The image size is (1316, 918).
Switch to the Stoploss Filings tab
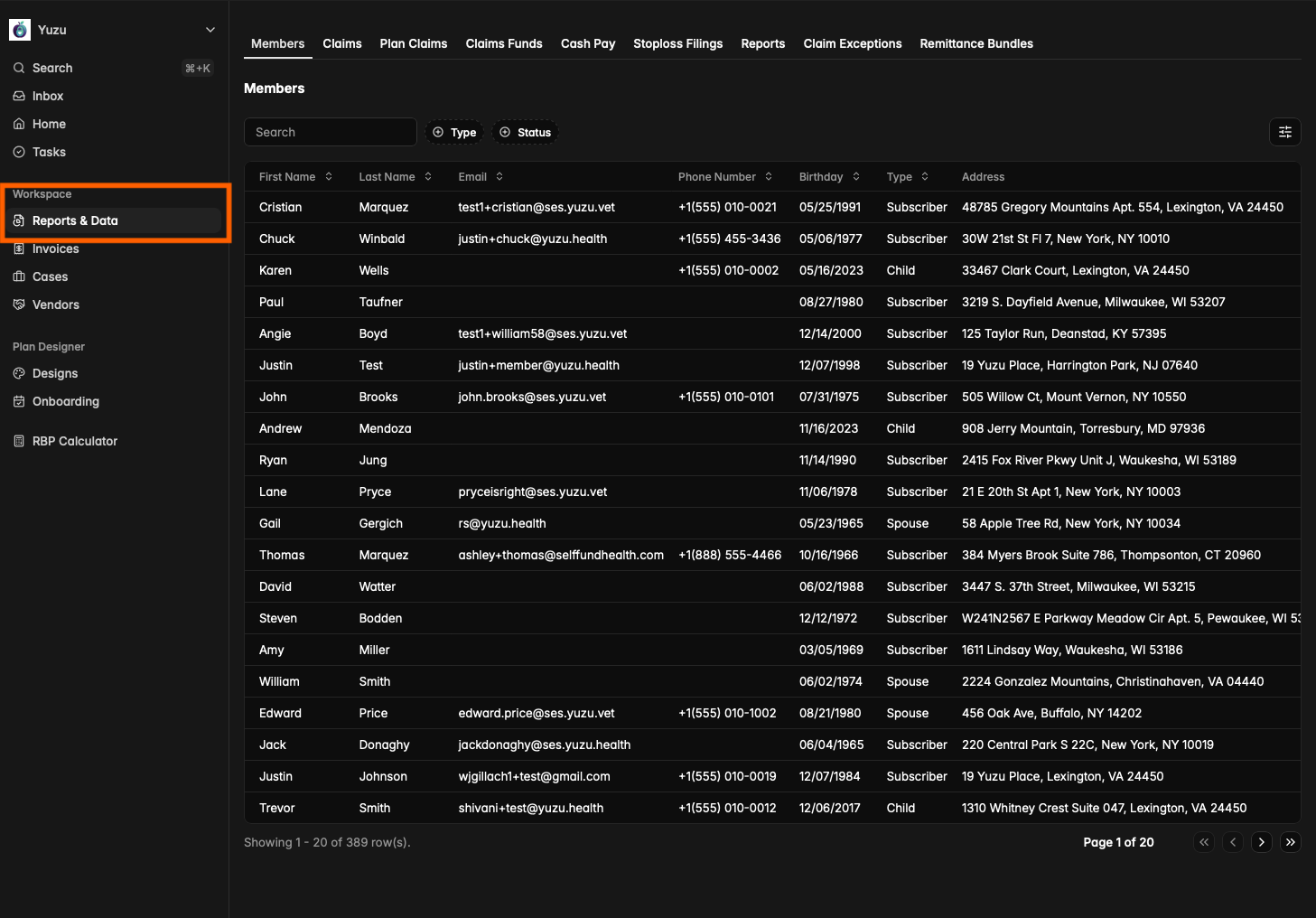[x=678, y=43]
